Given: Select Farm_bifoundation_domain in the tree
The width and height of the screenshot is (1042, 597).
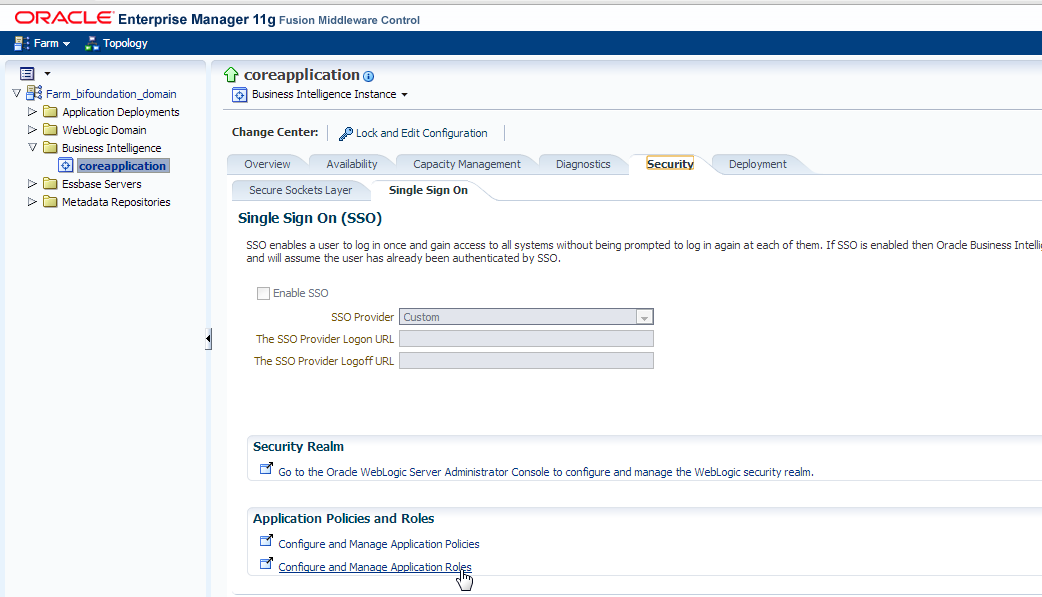Looking at the screenshot, I should [111, 94].
